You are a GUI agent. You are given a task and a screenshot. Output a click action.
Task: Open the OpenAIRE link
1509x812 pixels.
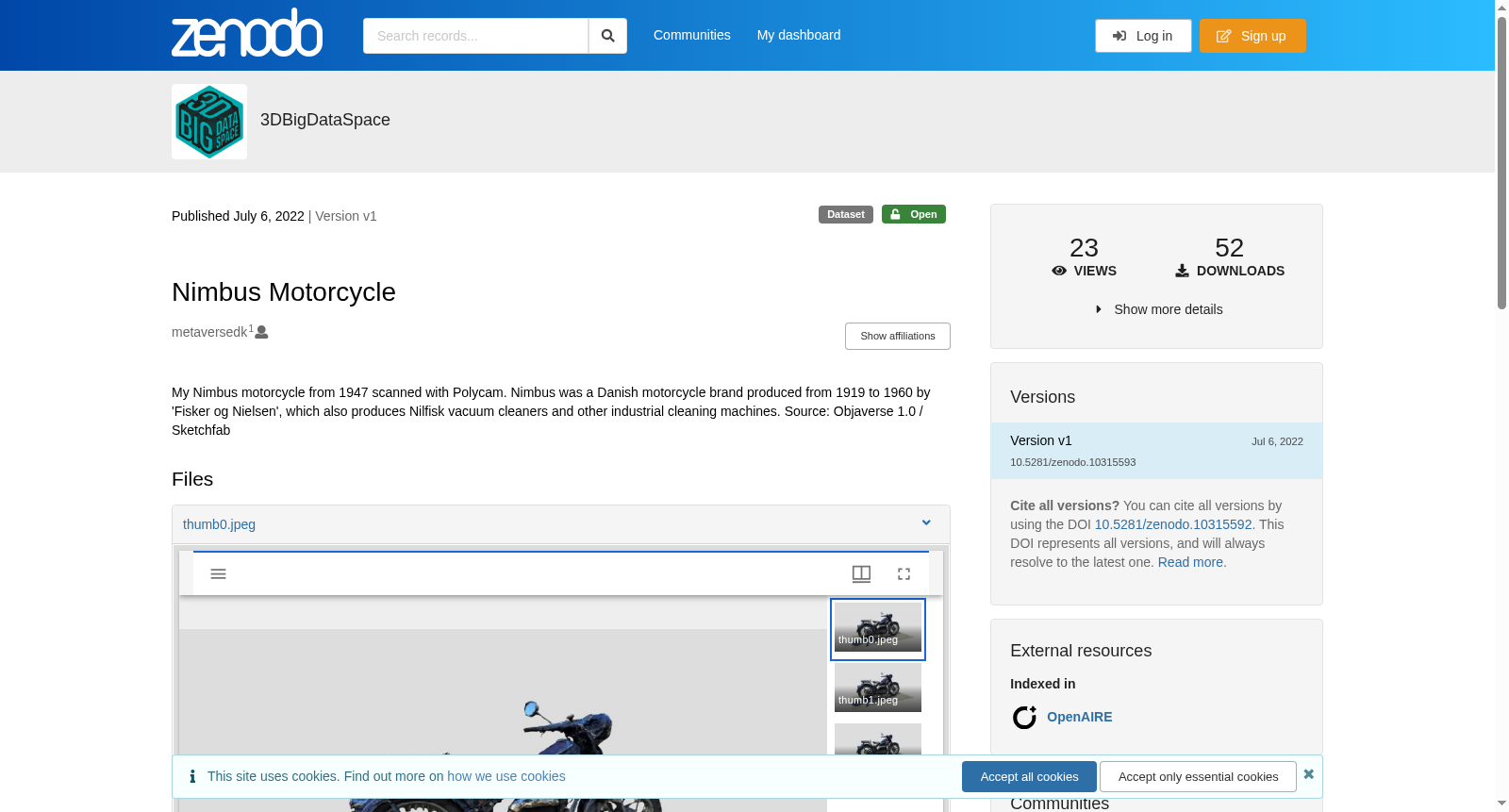[x=1080, y=717]
